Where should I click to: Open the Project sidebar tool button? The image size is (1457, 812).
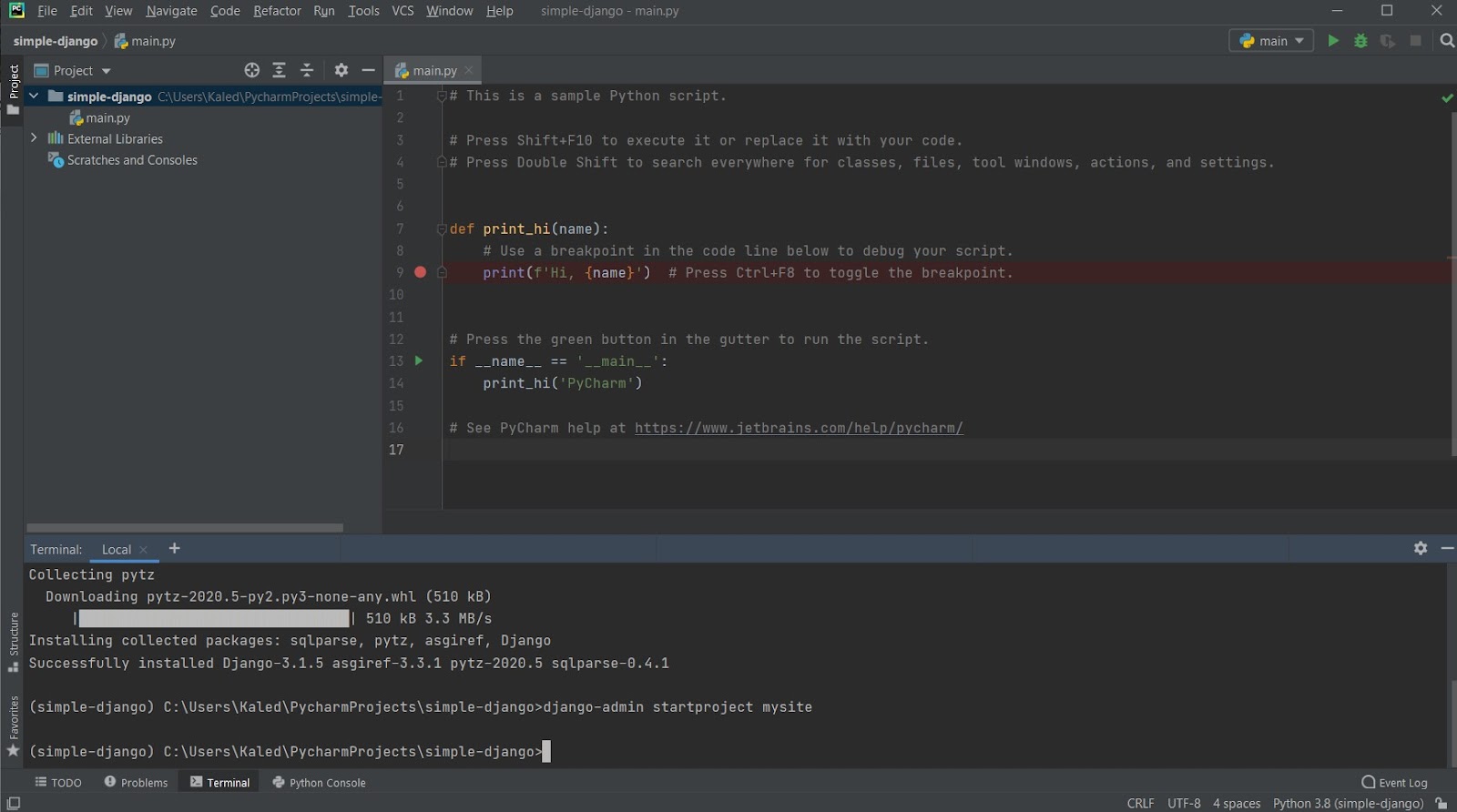13,89
